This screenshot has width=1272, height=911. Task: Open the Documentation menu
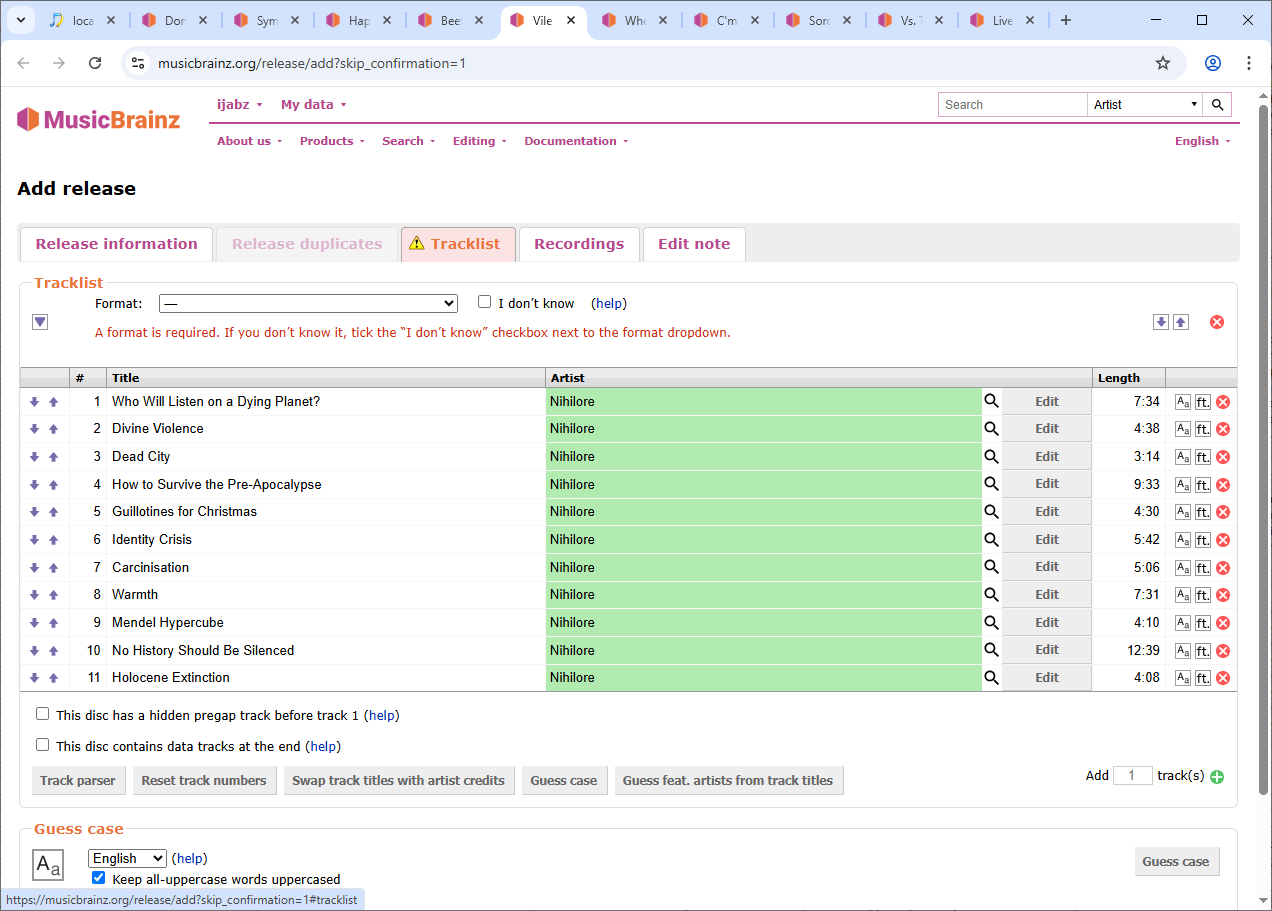click(x=577, y=141)
